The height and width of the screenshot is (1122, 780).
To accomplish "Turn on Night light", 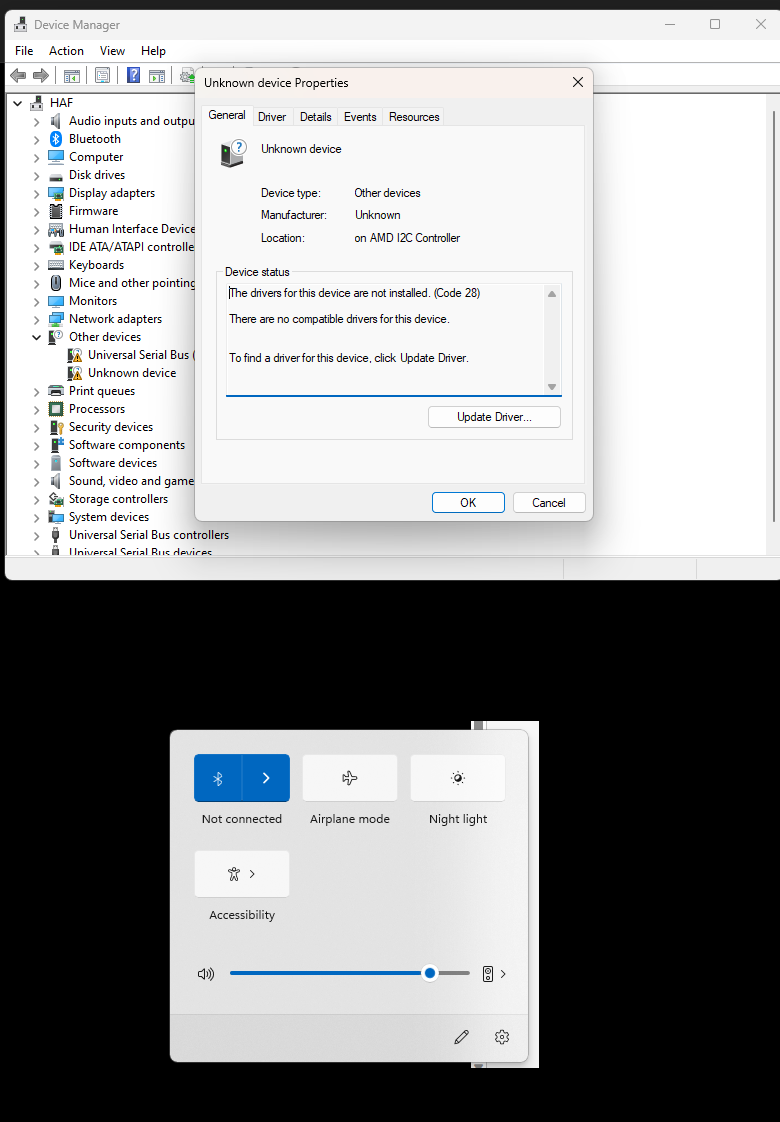I will 457,778.
